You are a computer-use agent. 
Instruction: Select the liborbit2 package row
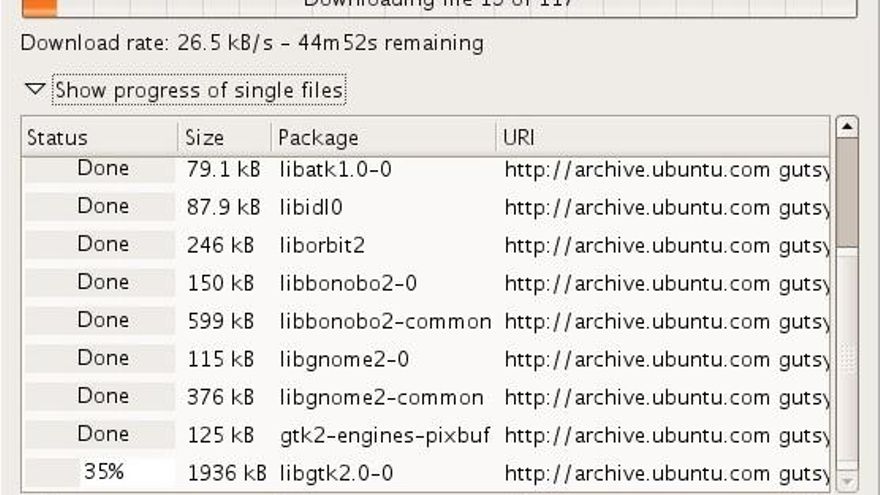point(322,245)
